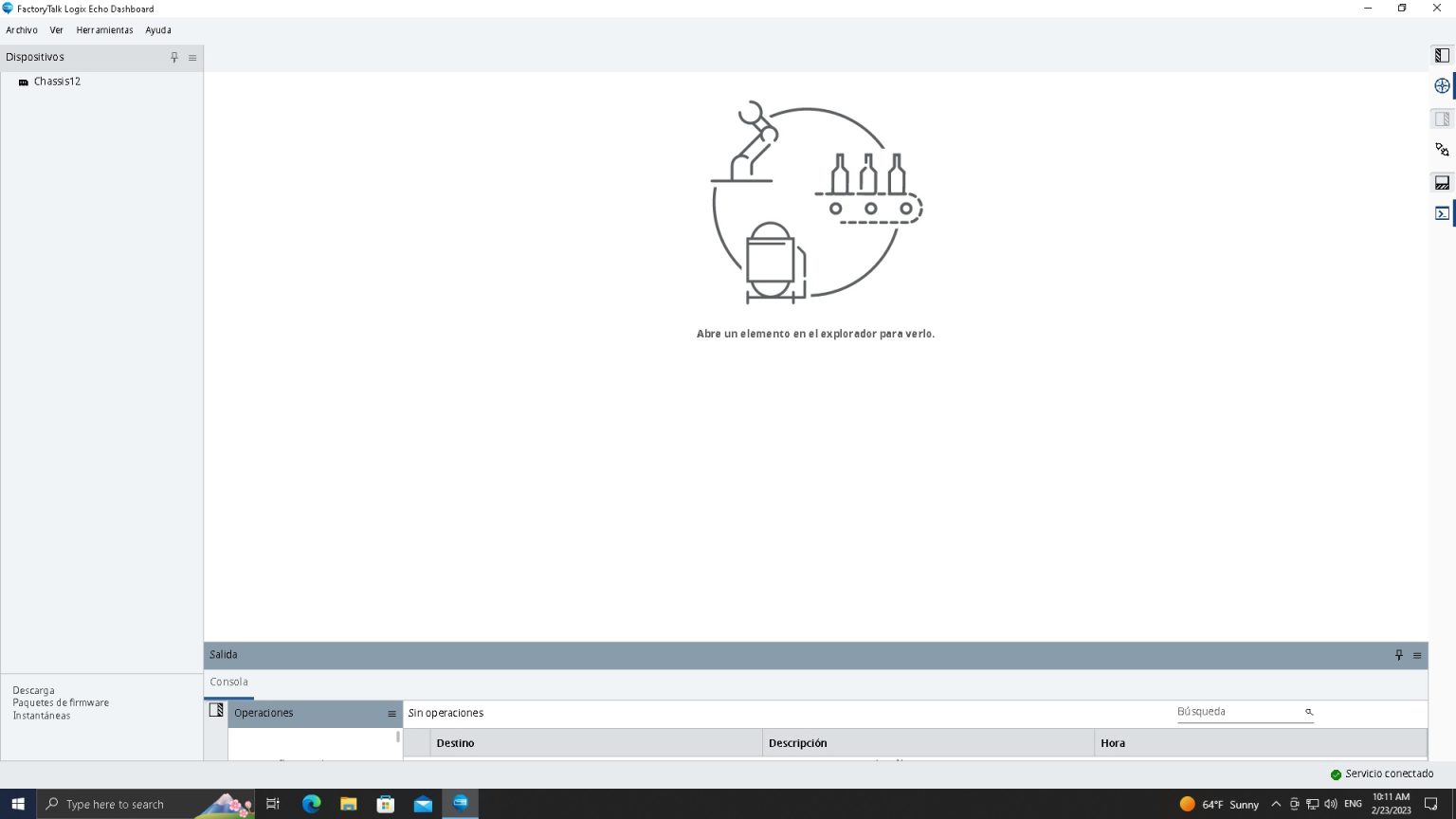Open the Instantáneas section

(x=41, y=715)
